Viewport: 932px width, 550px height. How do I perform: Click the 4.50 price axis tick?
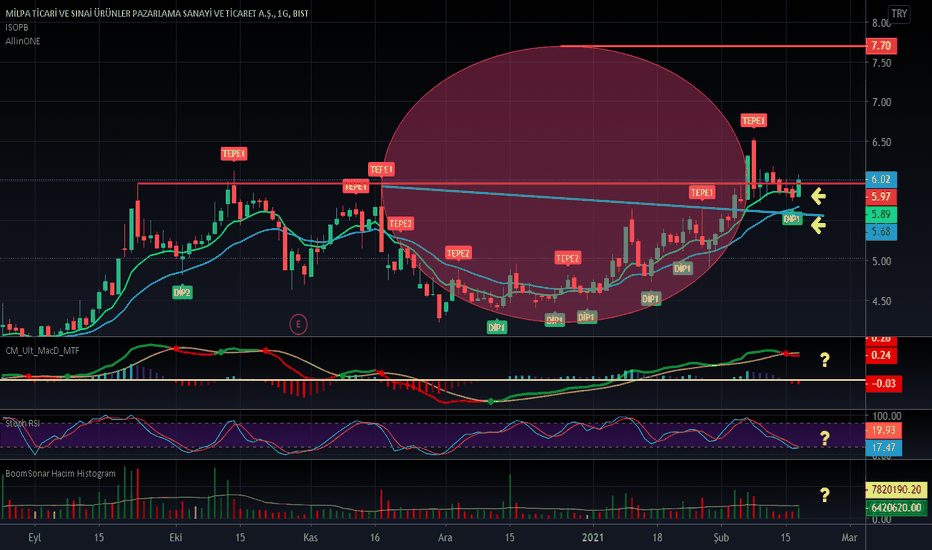coord(881,301)
